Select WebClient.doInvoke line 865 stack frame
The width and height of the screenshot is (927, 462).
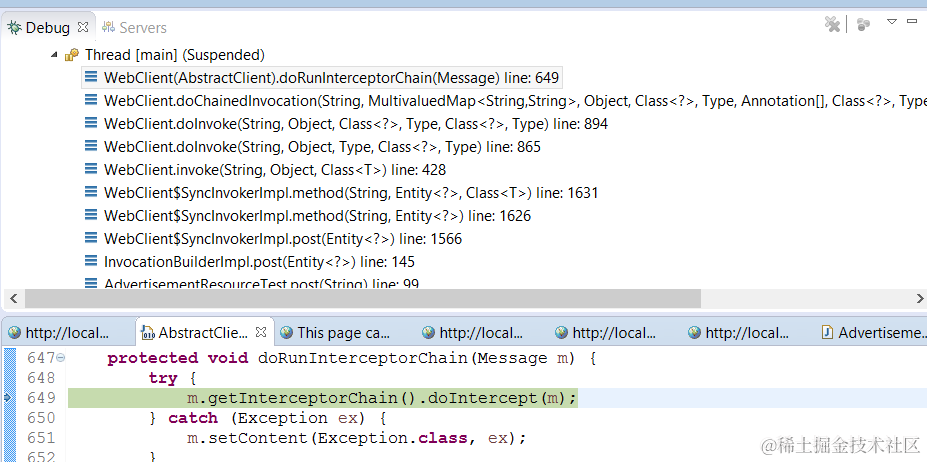[x=322, y=147]
